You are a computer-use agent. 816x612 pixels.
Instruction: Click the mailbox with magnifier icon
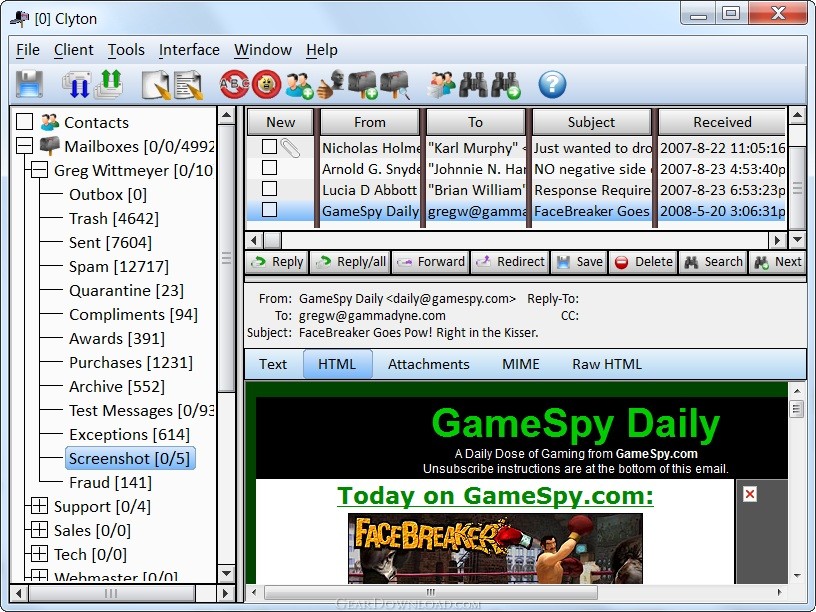tap(395, 84)
